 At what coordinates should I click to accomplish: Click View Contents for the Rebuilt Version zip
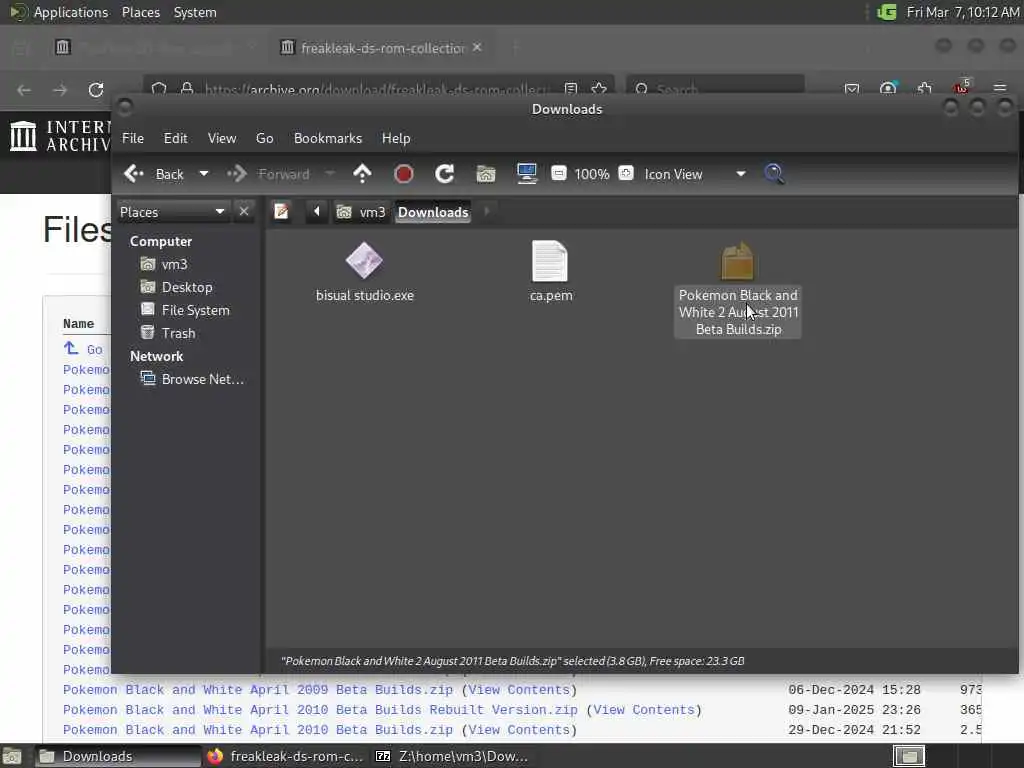(x=644, y=710)
